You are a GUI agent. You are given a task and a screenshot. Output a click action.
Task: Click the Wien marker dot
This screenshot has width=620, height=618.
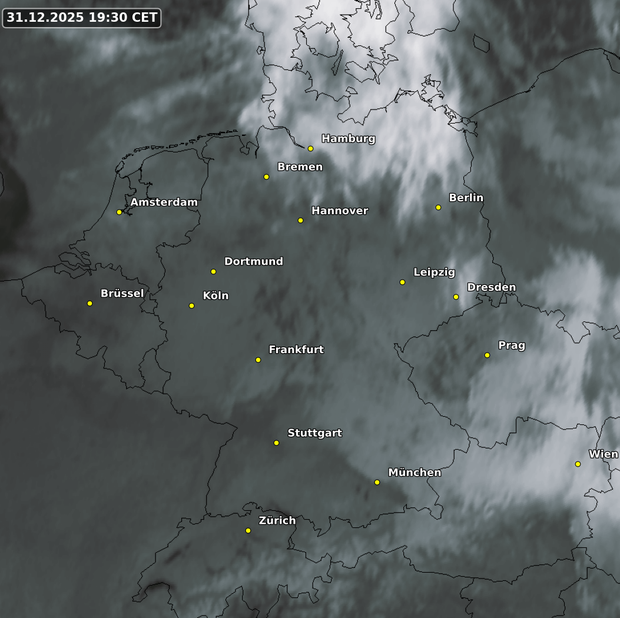click(x=578, y=464)
